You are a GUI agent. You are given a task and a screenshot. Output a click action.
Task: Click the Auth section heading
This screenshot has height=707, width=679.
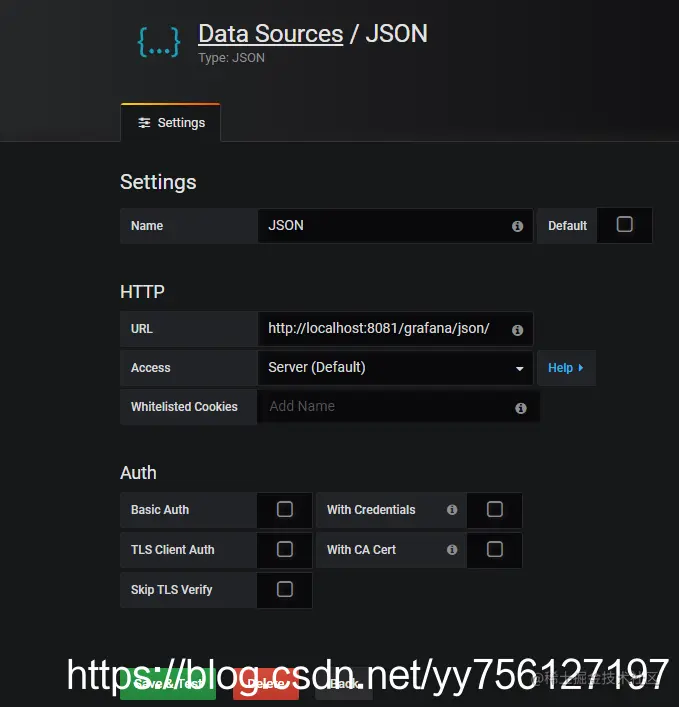(x=138, y=473)
